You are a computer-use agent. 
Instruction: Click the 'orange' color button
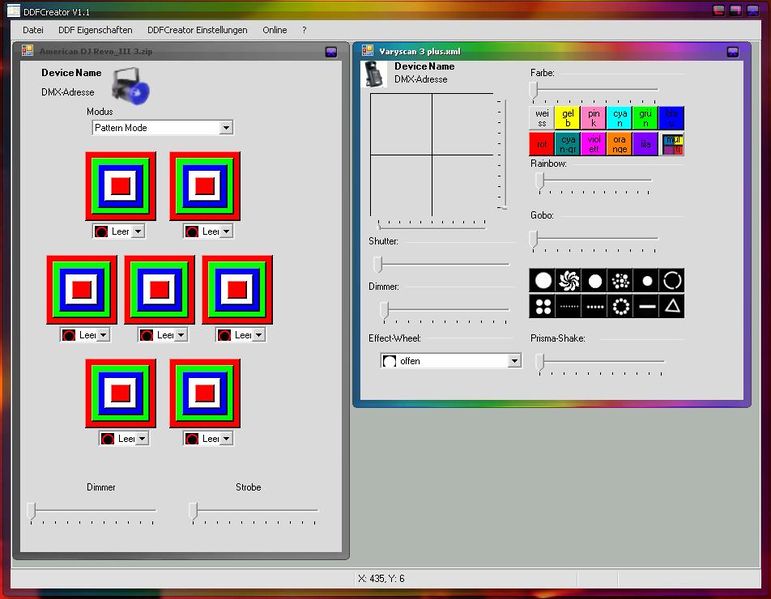point(620,144)
